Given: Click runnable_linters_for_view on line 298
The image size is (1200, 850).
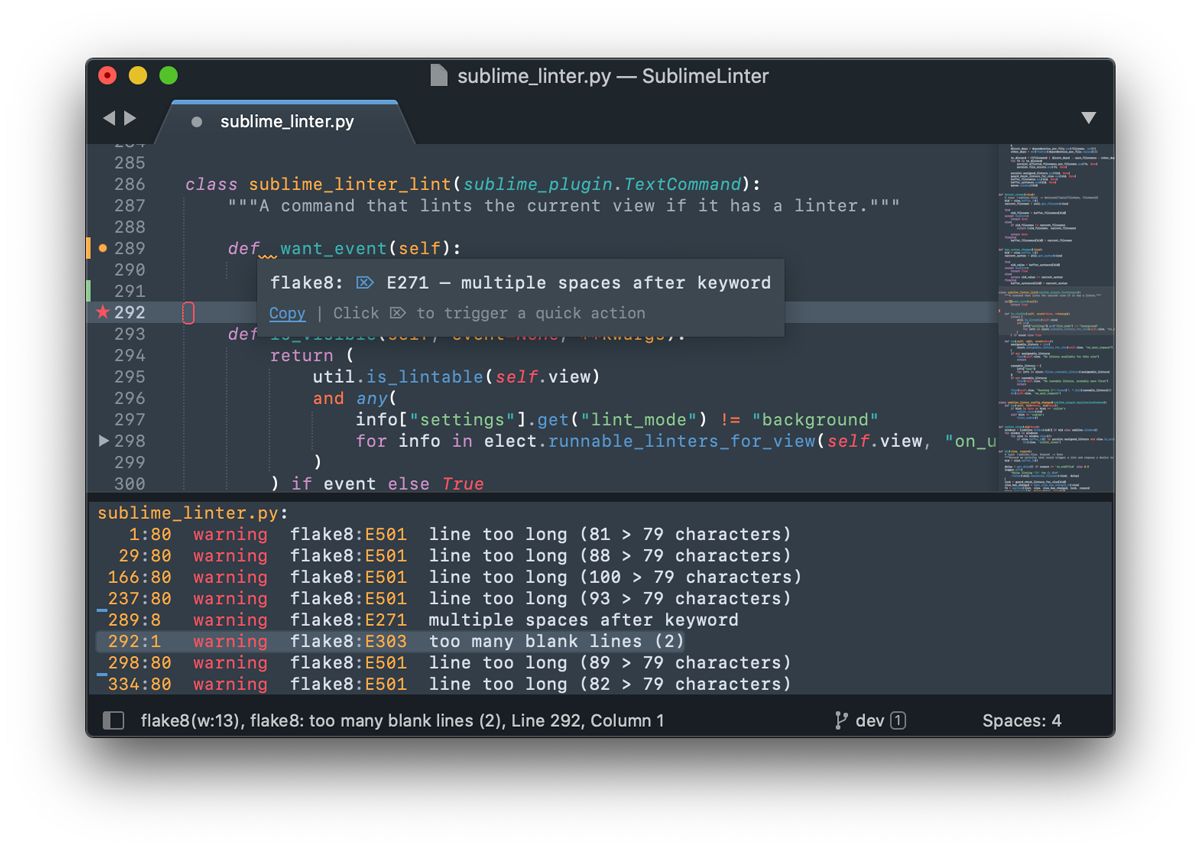Looking at the screenshot, I should click(x=684, y=441).
